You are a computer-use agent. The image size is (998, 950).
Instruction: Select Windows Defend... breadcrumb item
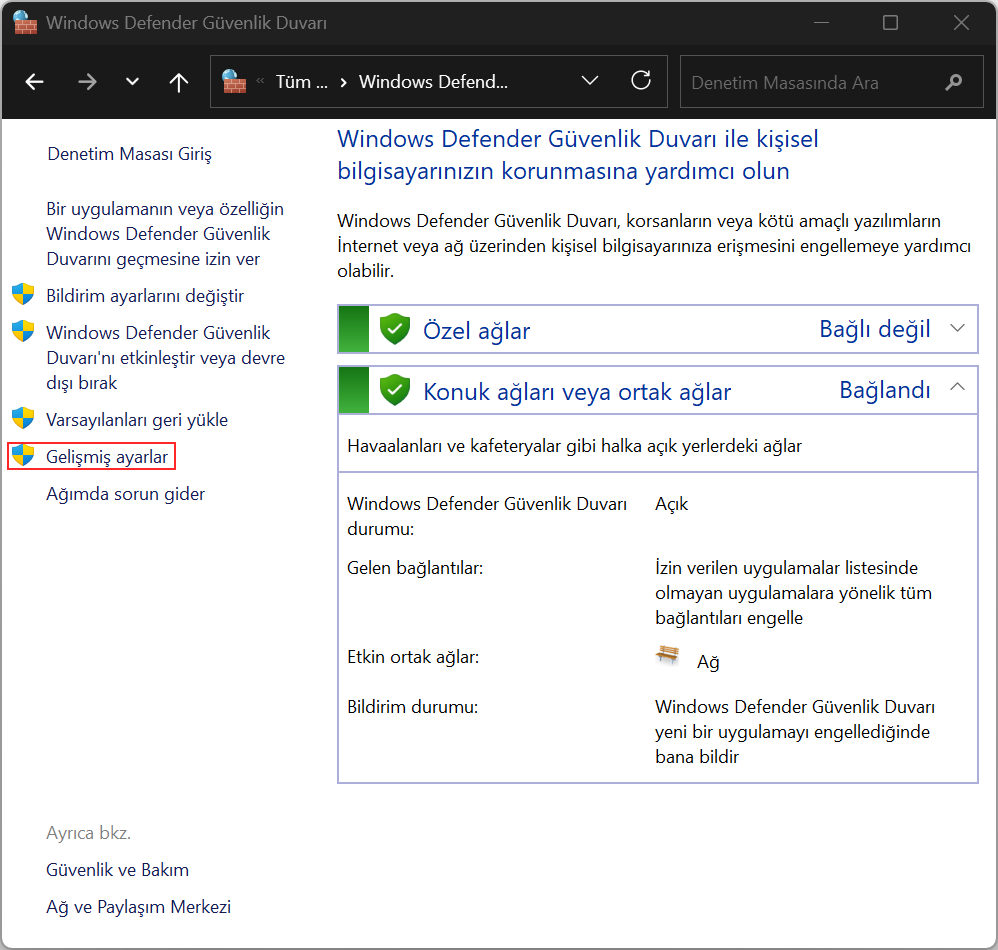(x=433, y=82)
